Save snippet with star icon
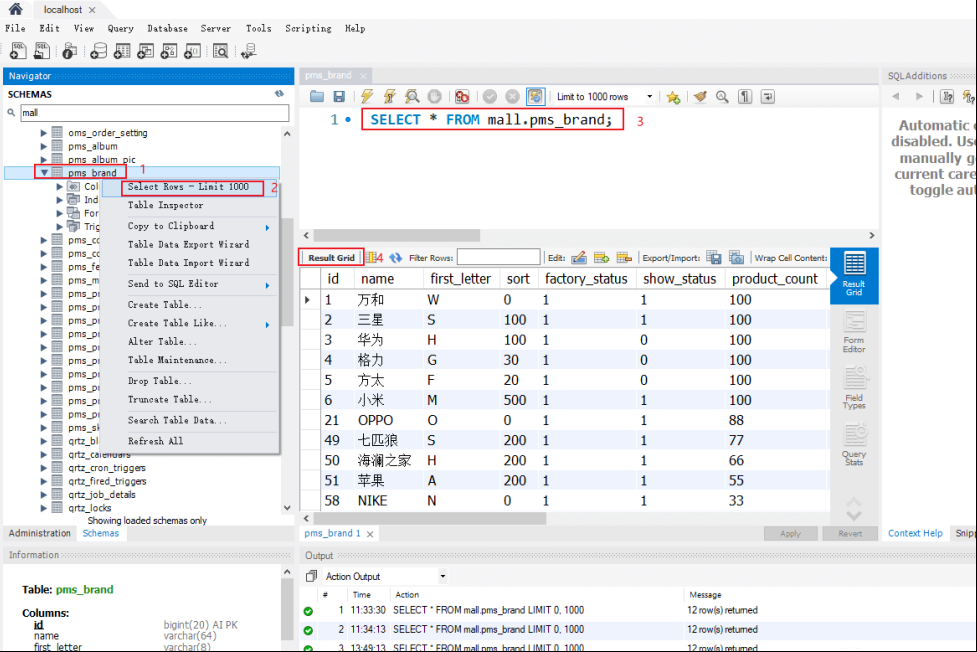 click(673, 97)
